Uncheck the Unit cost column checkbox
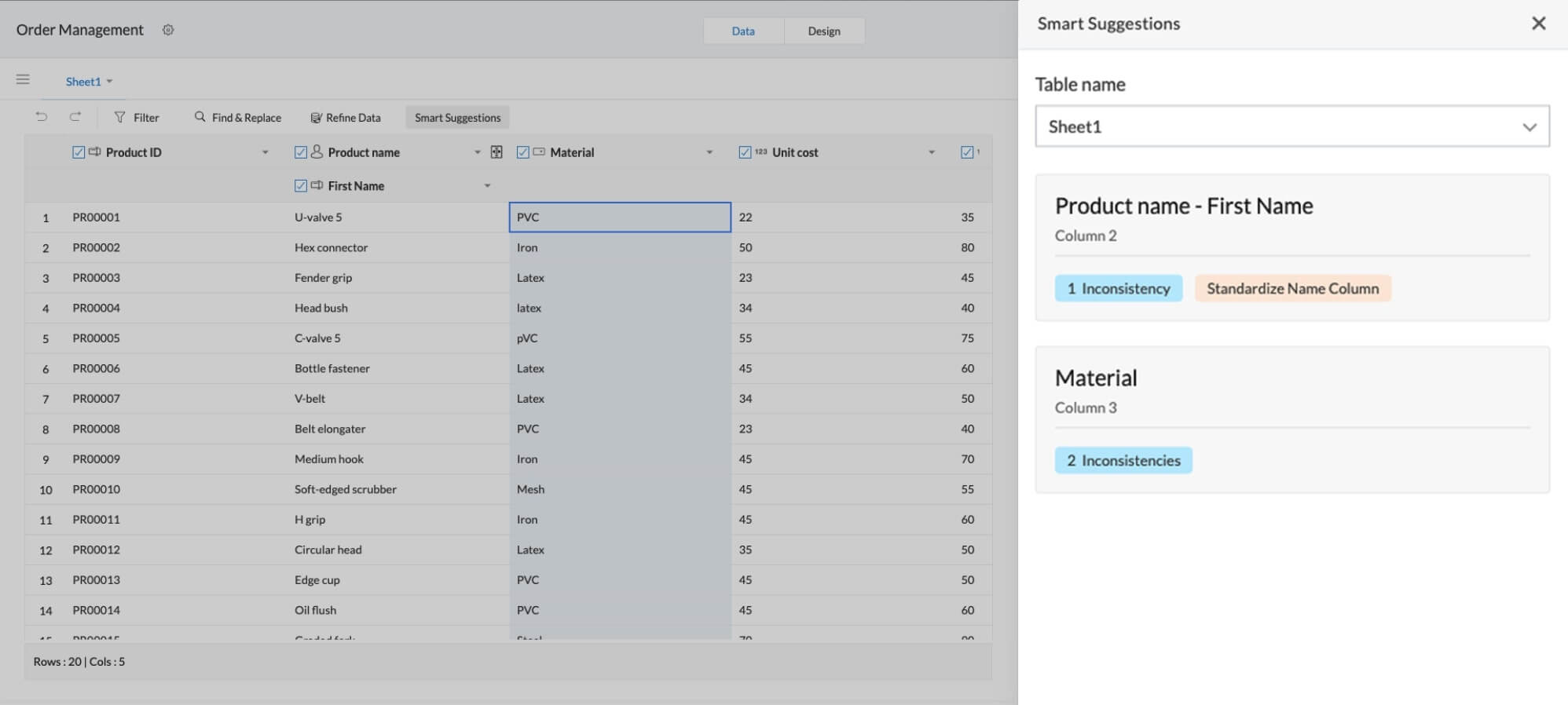Image resolution: width=1568 pixels, height=705 pixels. coord(745,152)
